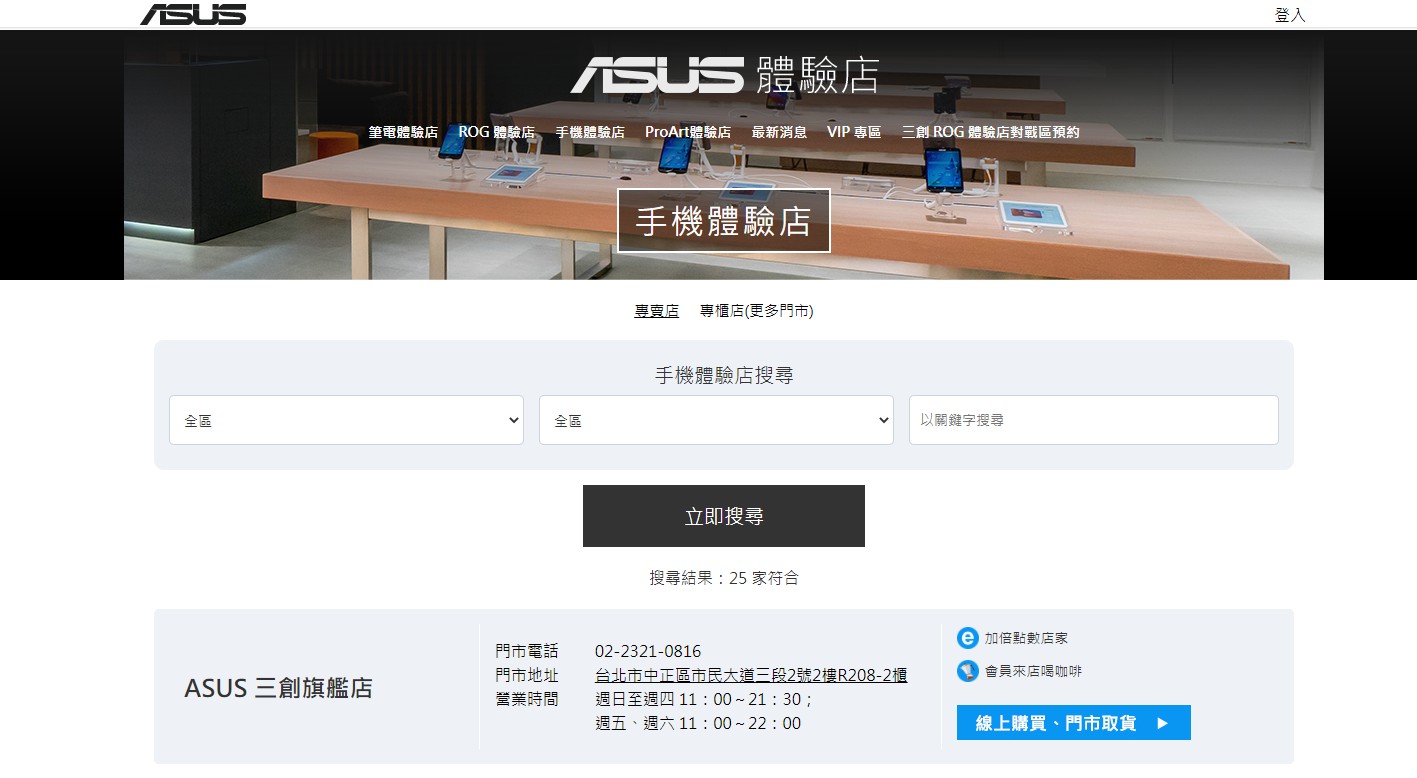
Task: Click the 線上購買、門市取貨 button
Action: [1073, 723]
